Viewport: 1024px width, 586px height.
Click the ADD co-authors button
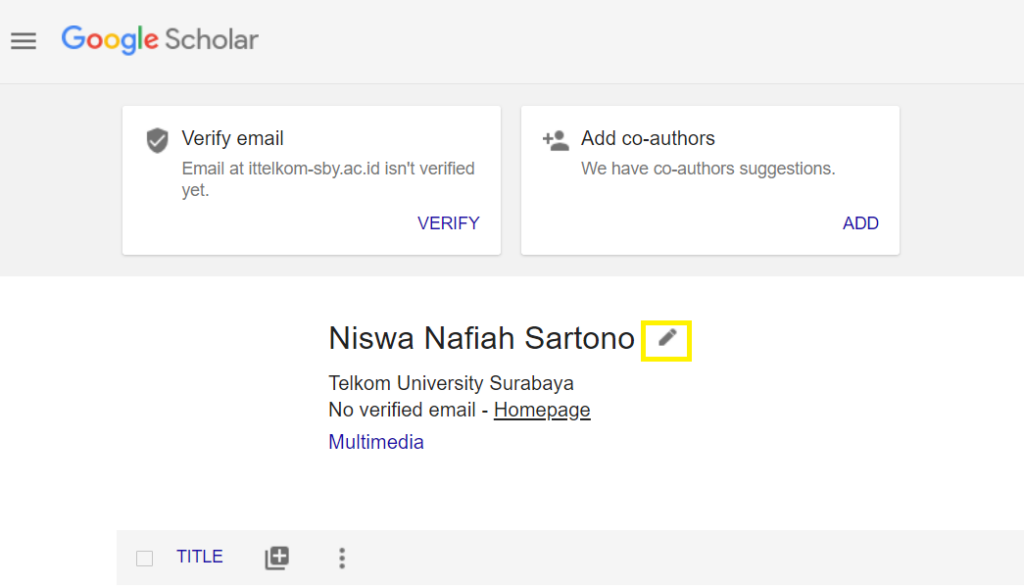(860, 223)
